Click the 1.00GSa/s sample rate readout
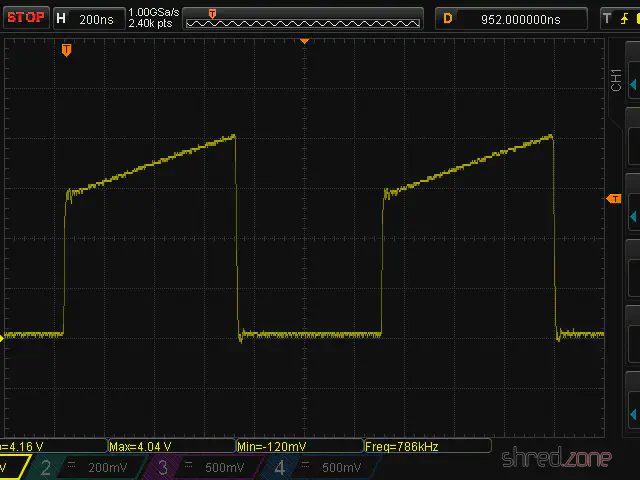Image resolution: width=640 pixels, height=480 pixels. click(x=152, y=12)
